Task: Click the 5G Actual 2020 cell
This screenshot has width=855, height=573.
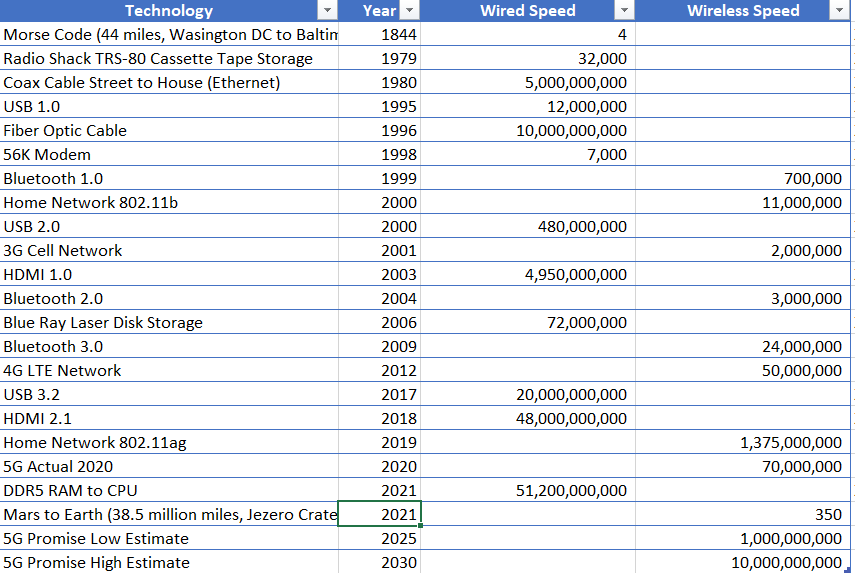Action: (169, 466)
